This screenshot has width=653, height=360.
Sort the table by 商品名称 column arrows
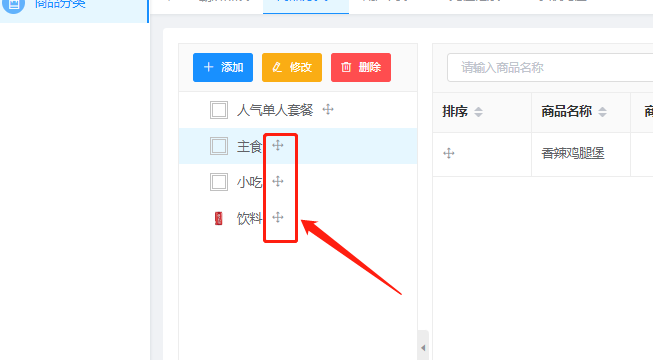click(603, 112)
